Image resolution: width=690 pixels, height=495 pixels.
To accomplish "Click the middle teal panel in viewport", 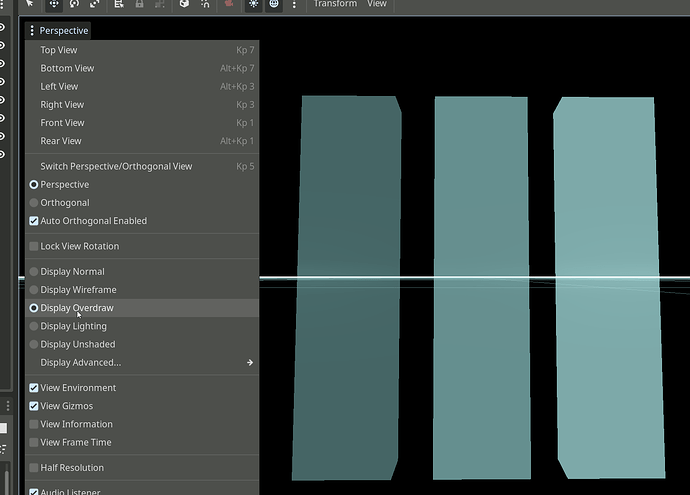I will pos(482,288).
